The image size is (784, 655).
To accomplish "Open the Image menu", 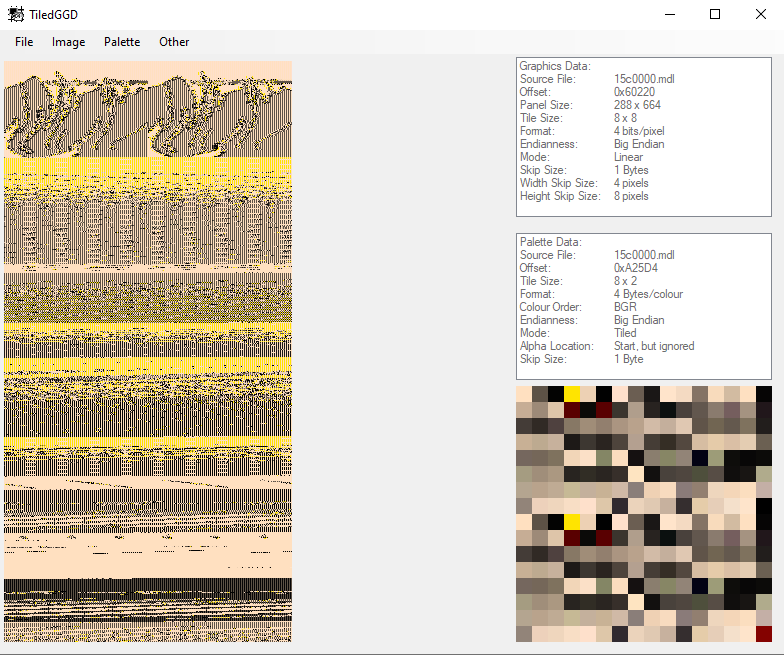I will (x=69, y=42).
